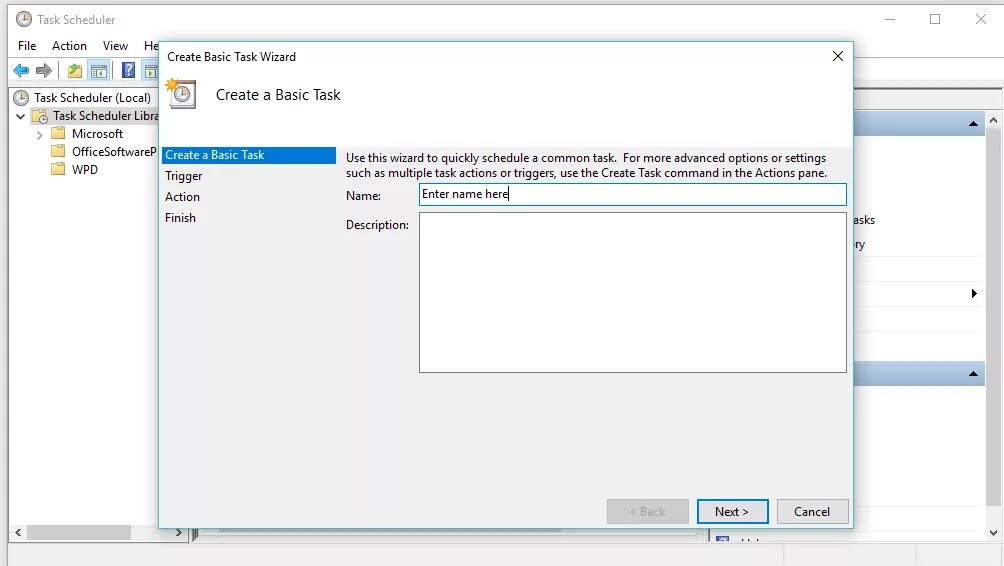The image size is (1004, 566).
Task: Click the Actions pane scroll up arrow
Action: 993,120
